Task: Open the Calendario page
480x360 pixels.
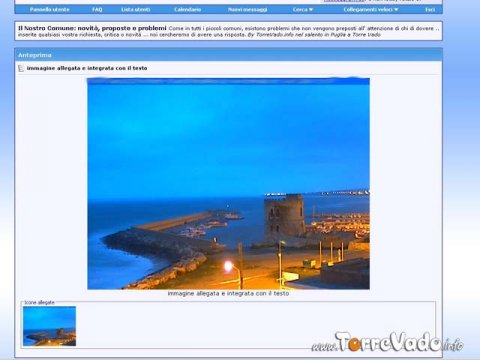Action: (x=188, y=10)
